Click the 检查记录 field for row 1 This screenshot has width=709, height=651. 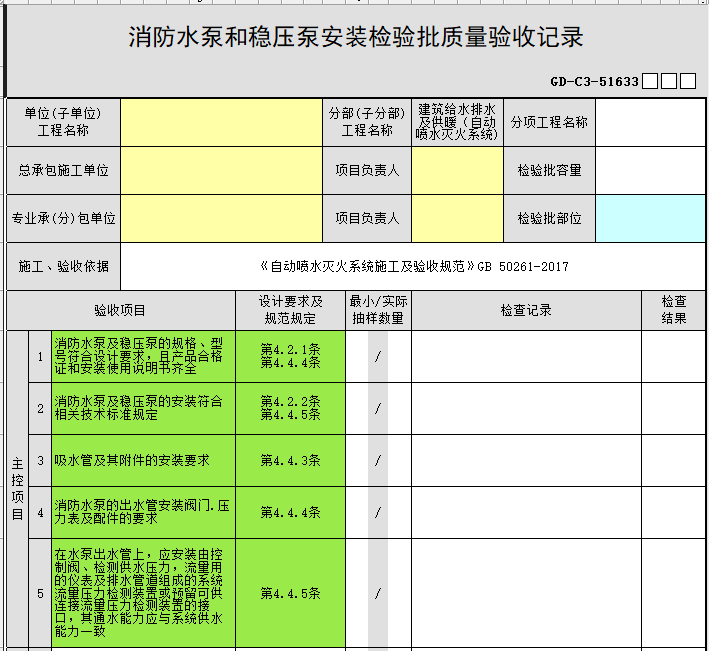click(x=526, y=356)
